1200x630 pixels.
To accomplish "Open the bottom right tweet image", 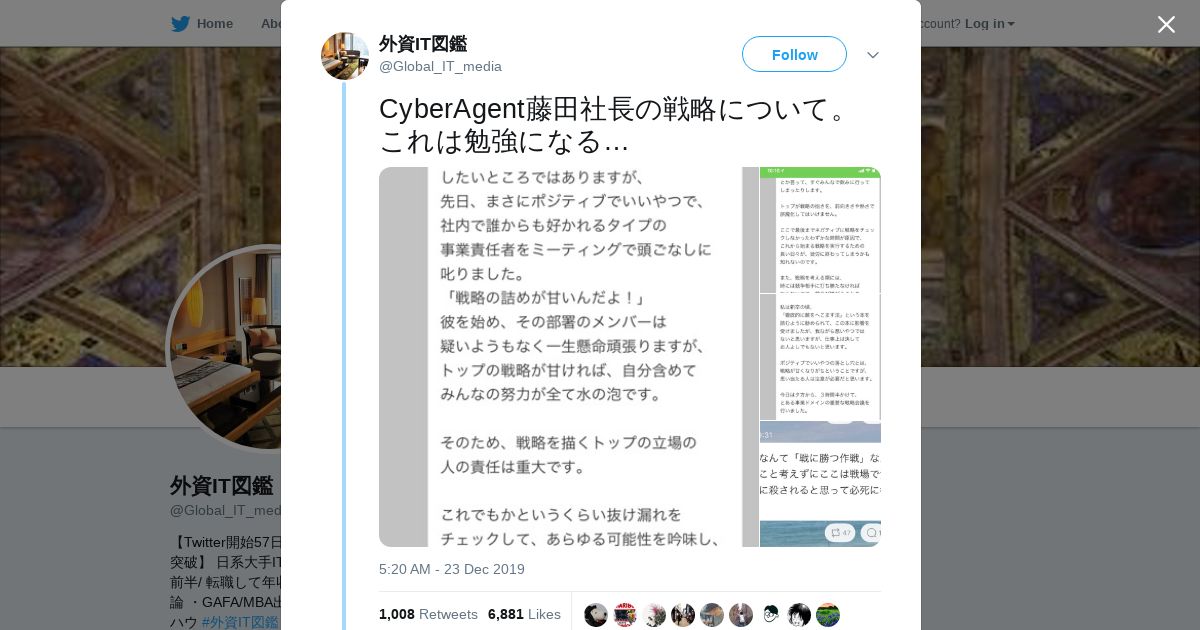I will tap(820, 484).
